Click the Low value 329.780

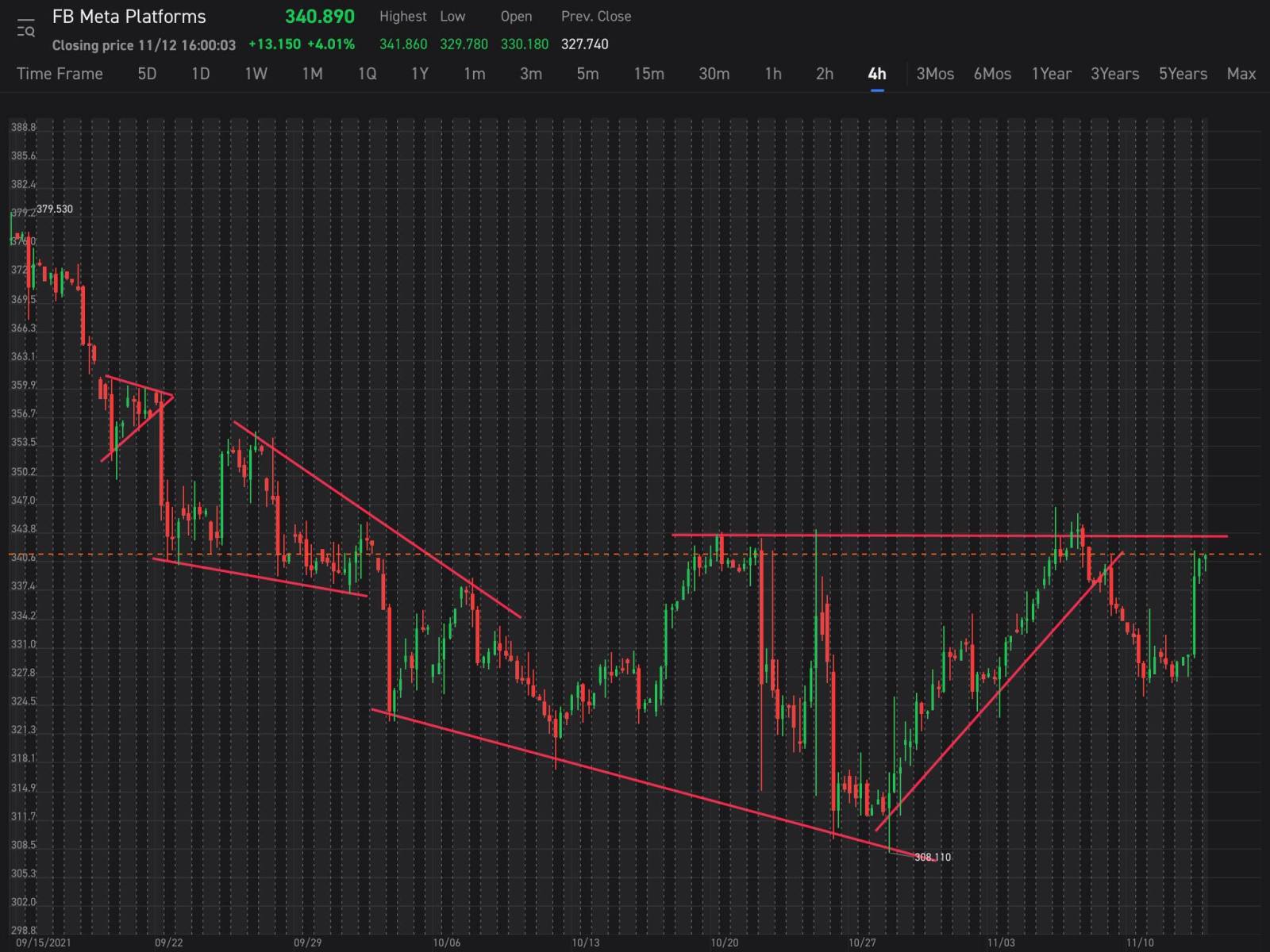click(464, 44)
